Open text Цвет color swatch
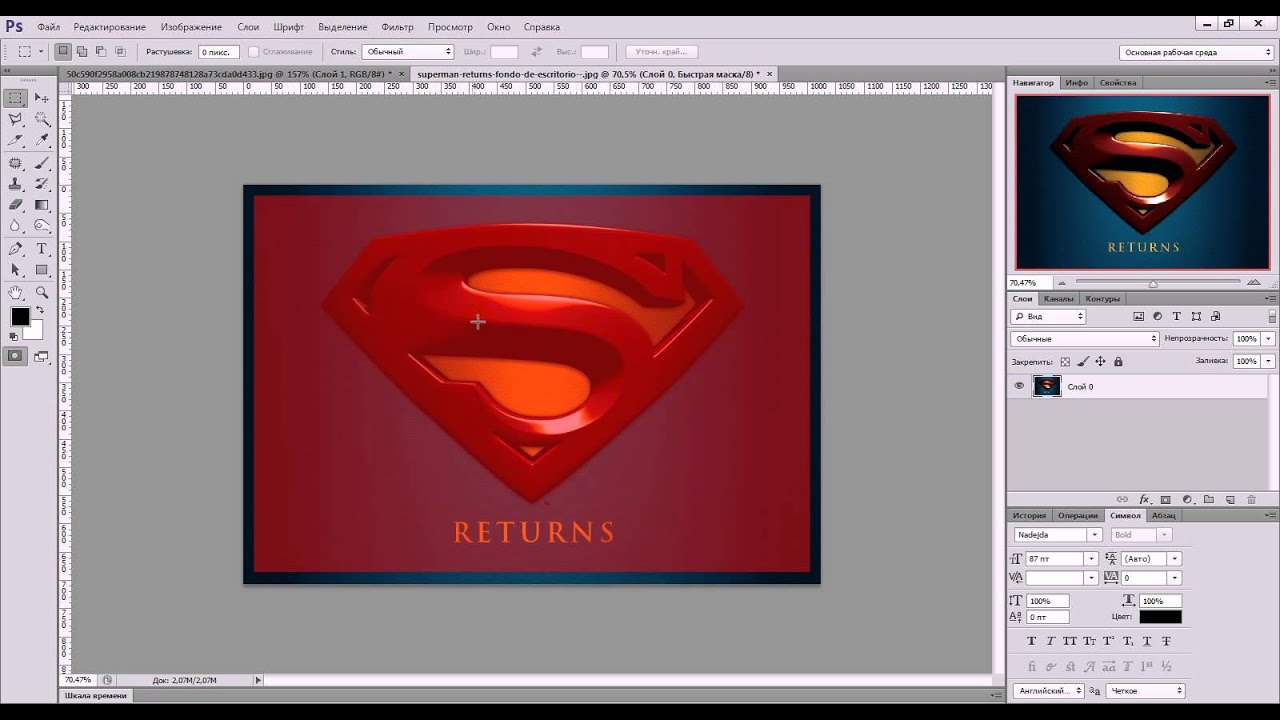This screenshot has height=720, width=1280. (x=1160, y=617)
